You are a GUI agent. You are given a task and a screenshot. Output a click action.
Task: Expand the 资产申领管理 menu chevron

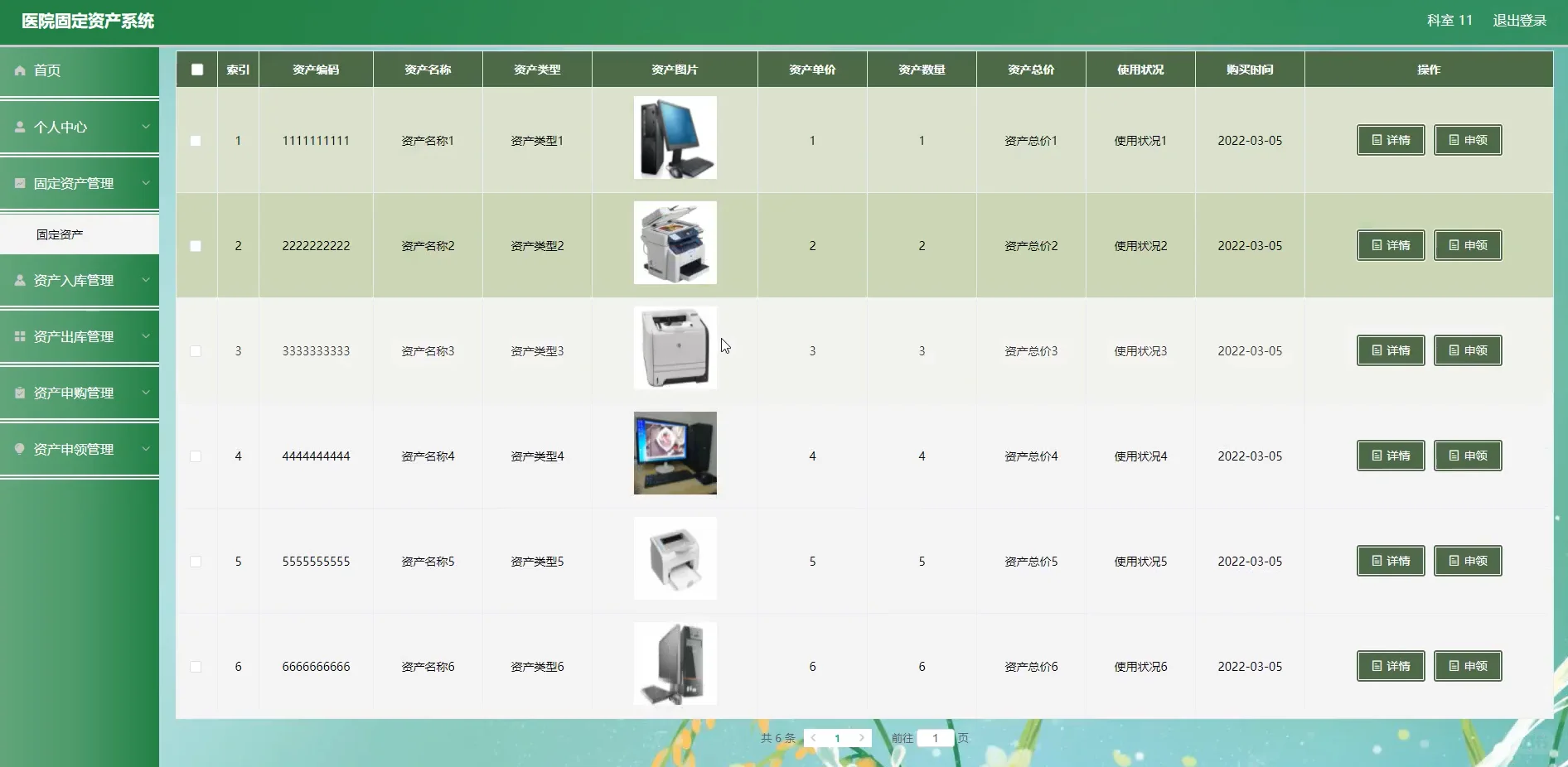point(146,449)
